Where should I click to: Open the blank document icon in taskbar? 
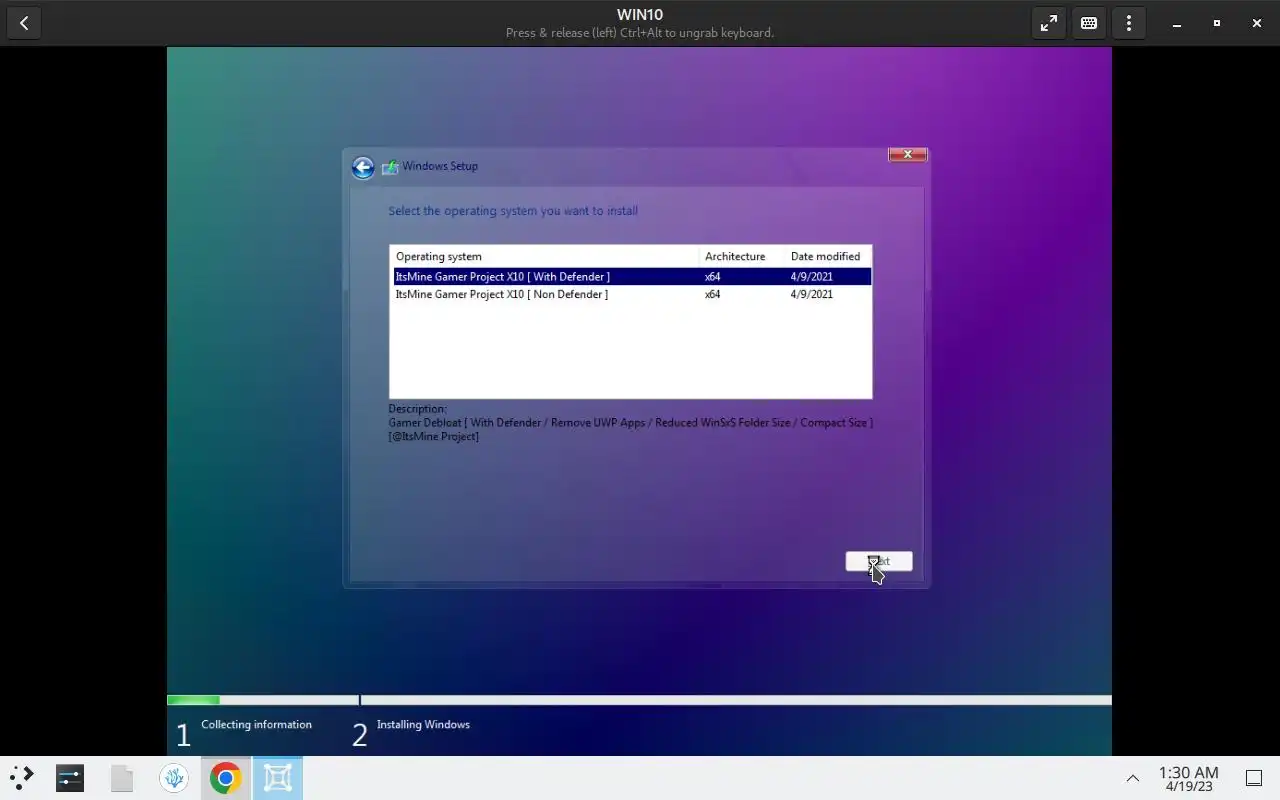(122, 778)
